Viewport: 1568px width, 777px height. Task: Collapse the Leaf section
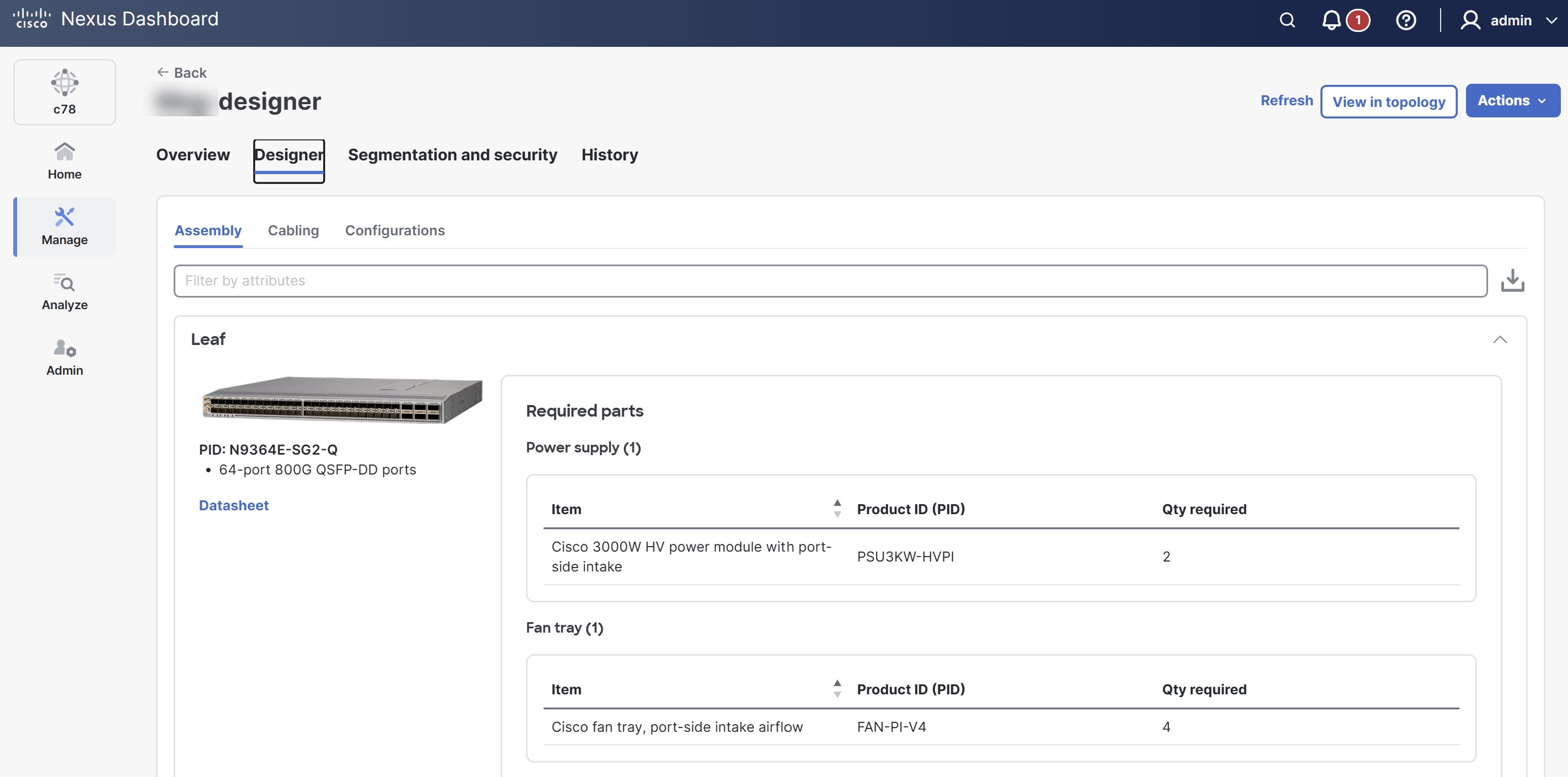(x=1500, y=339)
